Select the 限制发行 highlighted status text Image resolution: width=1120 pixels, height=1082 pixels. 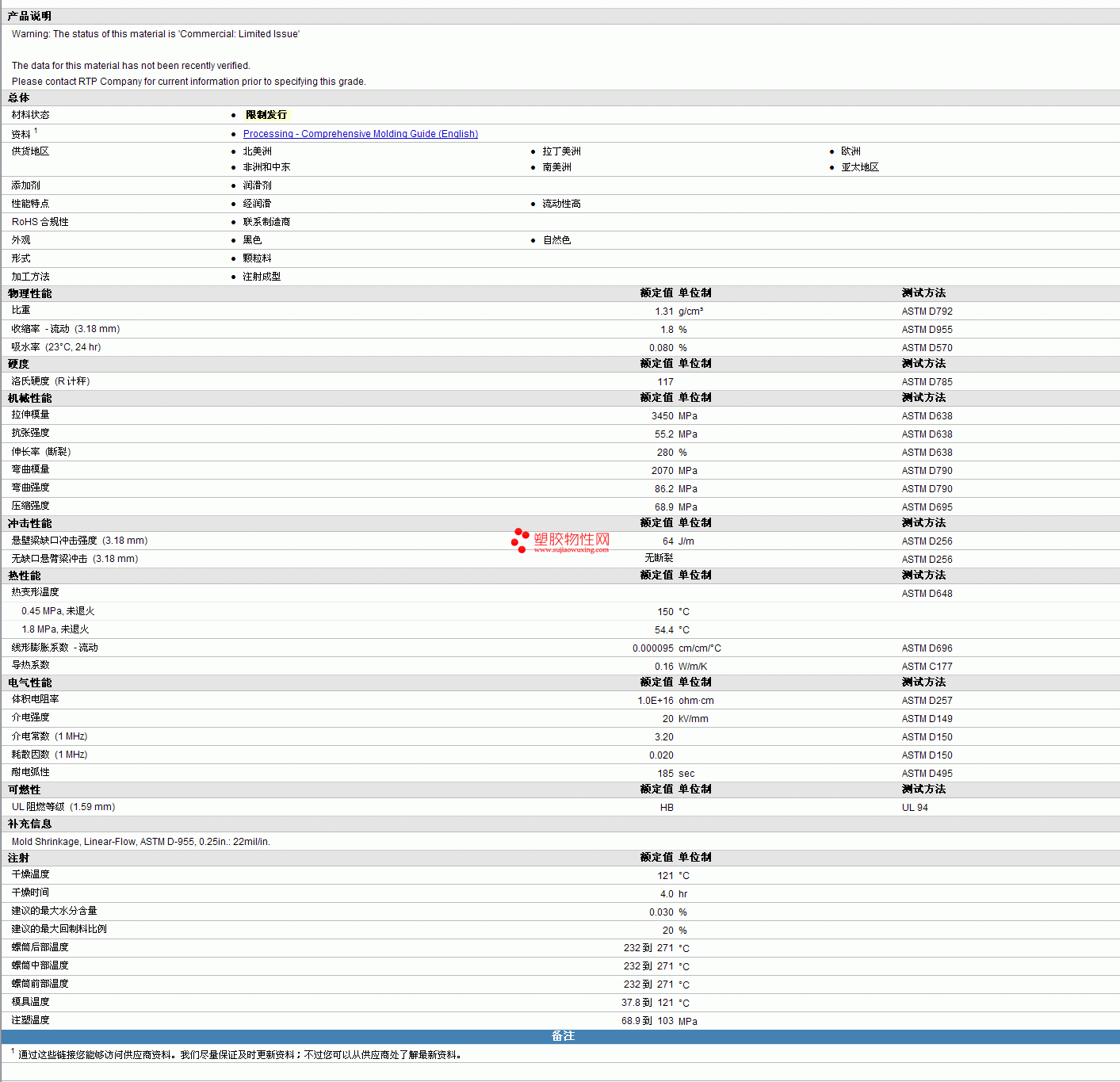coord(266,115)
